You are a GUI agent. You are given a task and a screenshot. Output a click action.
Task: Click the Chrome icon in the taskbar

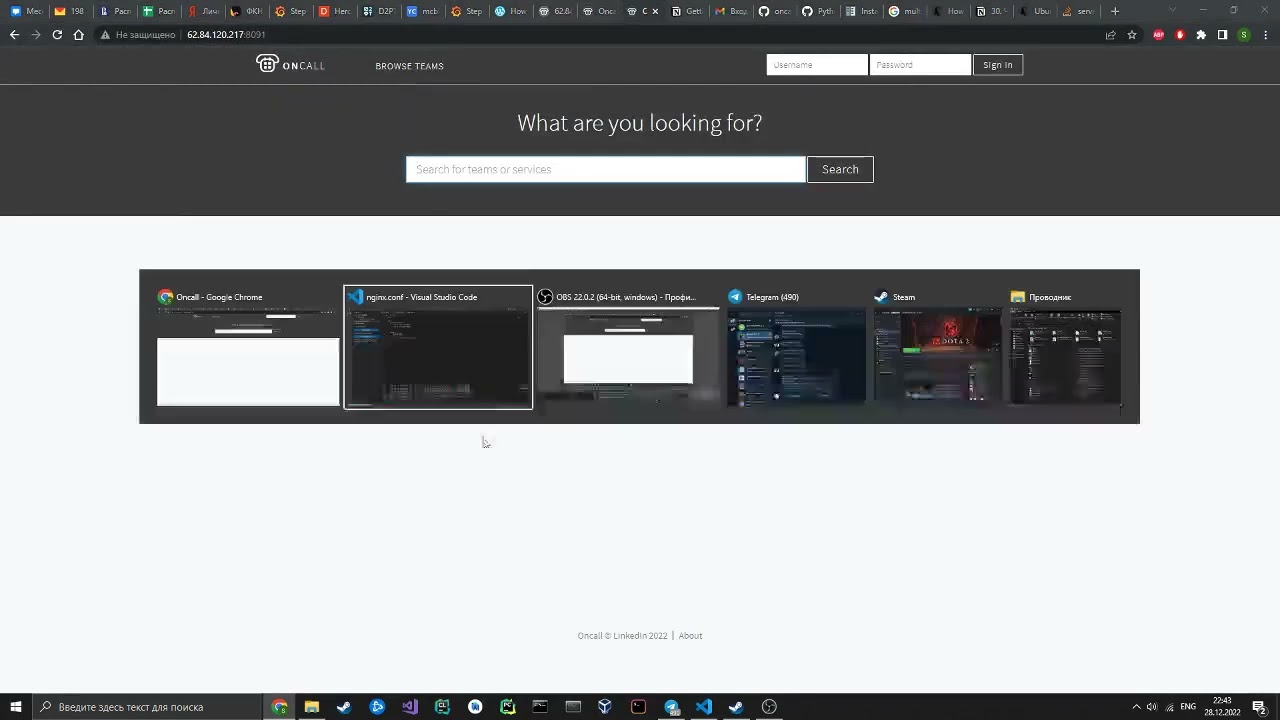[x=280, y=707]
